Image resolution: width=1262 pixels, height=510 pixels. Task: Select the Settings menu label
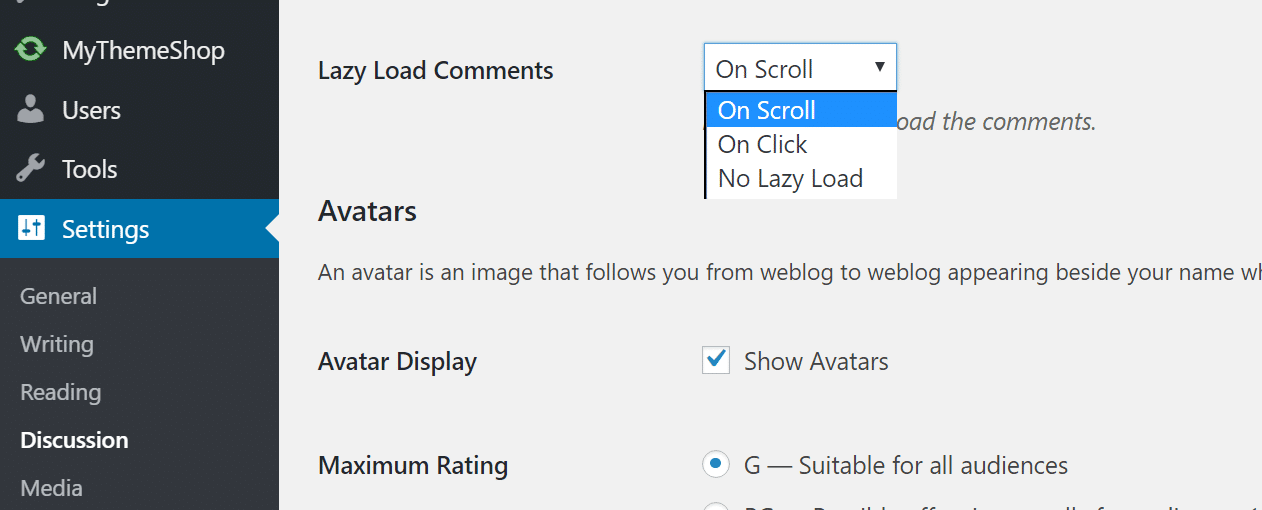(105, 229)
